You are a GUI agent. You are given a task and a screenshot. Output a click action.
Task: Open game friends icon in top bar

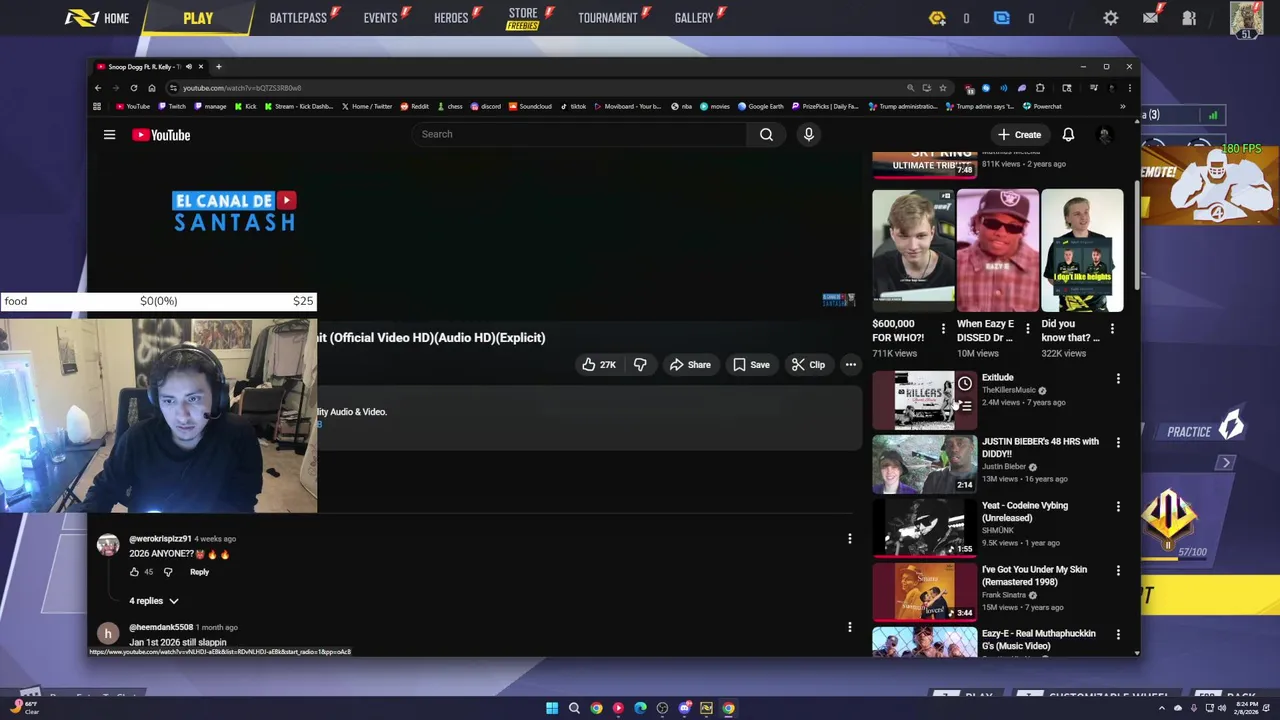click(1189, 18)
